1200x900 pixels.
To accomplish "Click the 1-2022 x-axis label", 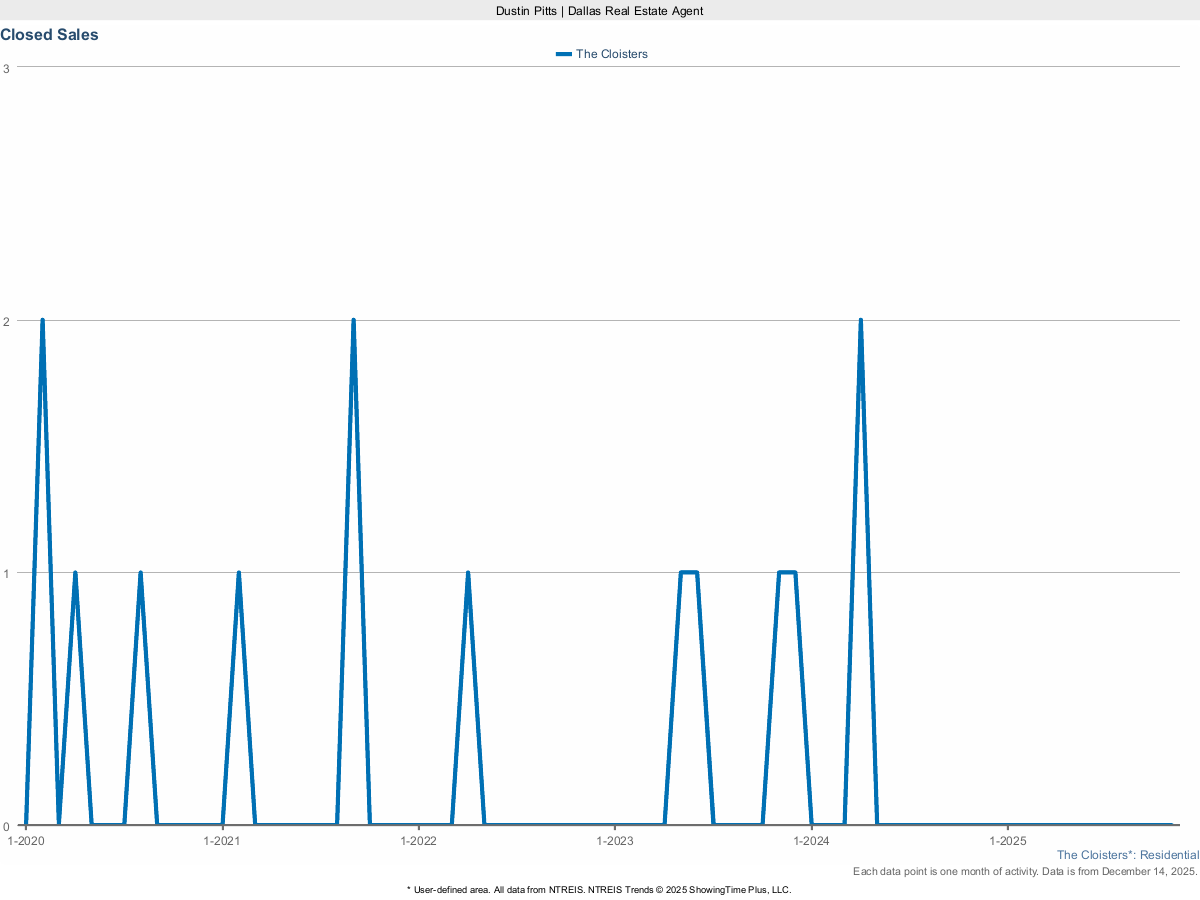I will click(x=418, y=841).
